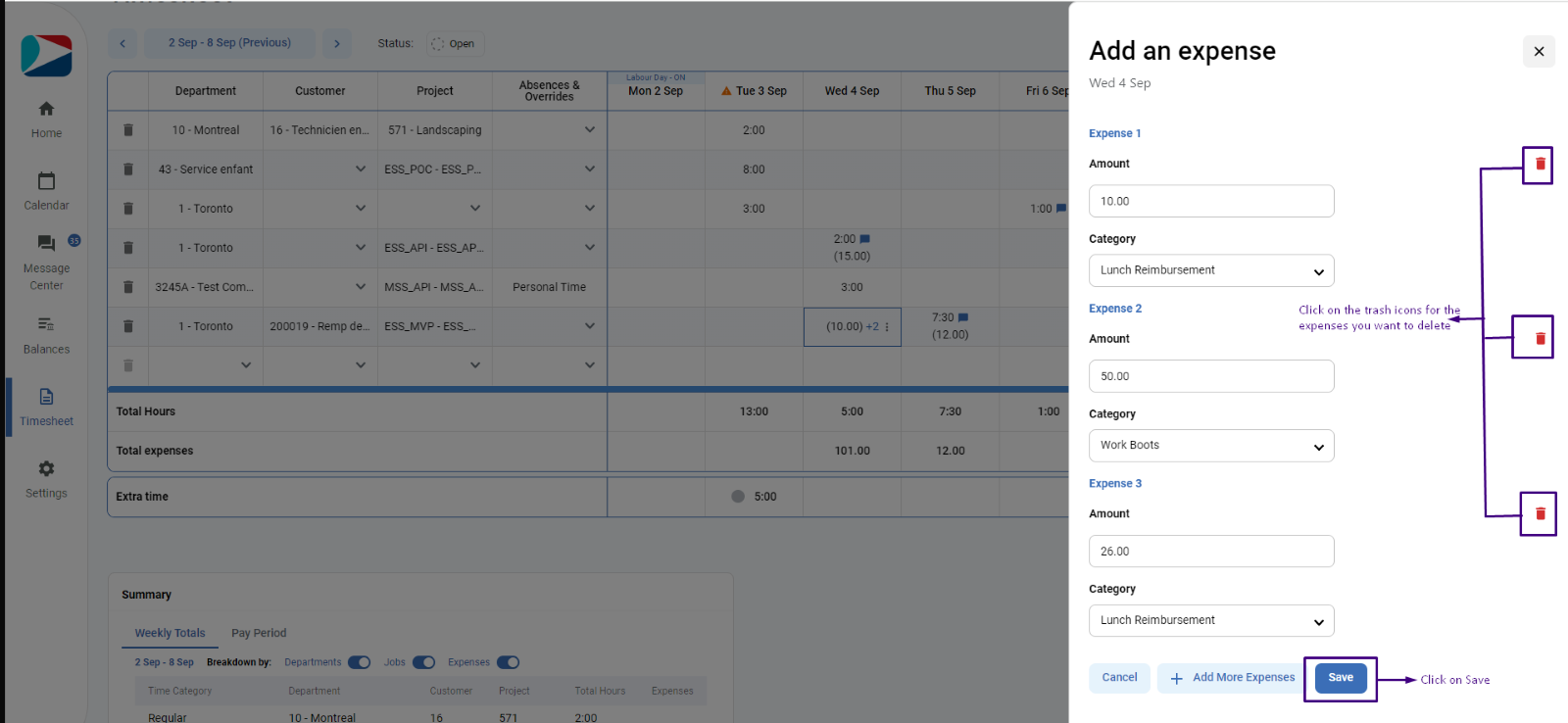Expand Absences dropdown in ESS_MVP row
The height and width of the screenshot is (723, 1568).
tap(589, 325)
